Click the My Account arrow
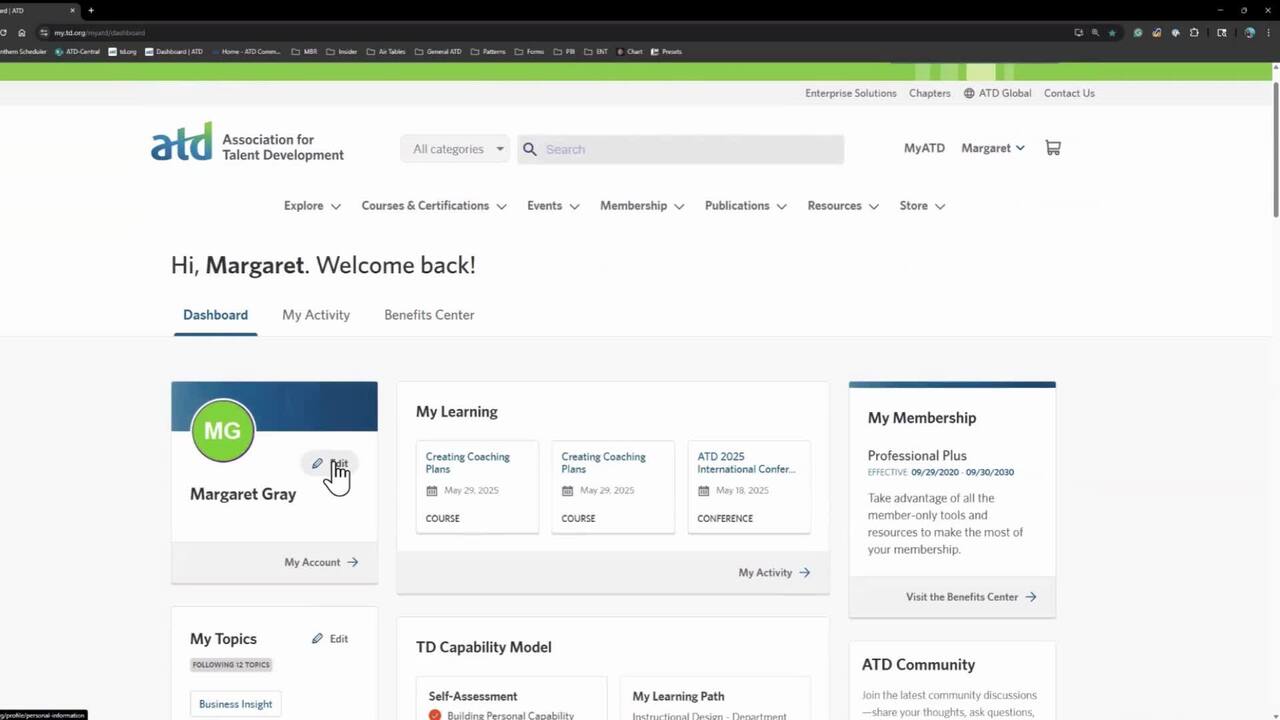 click(x=352, y=562)
